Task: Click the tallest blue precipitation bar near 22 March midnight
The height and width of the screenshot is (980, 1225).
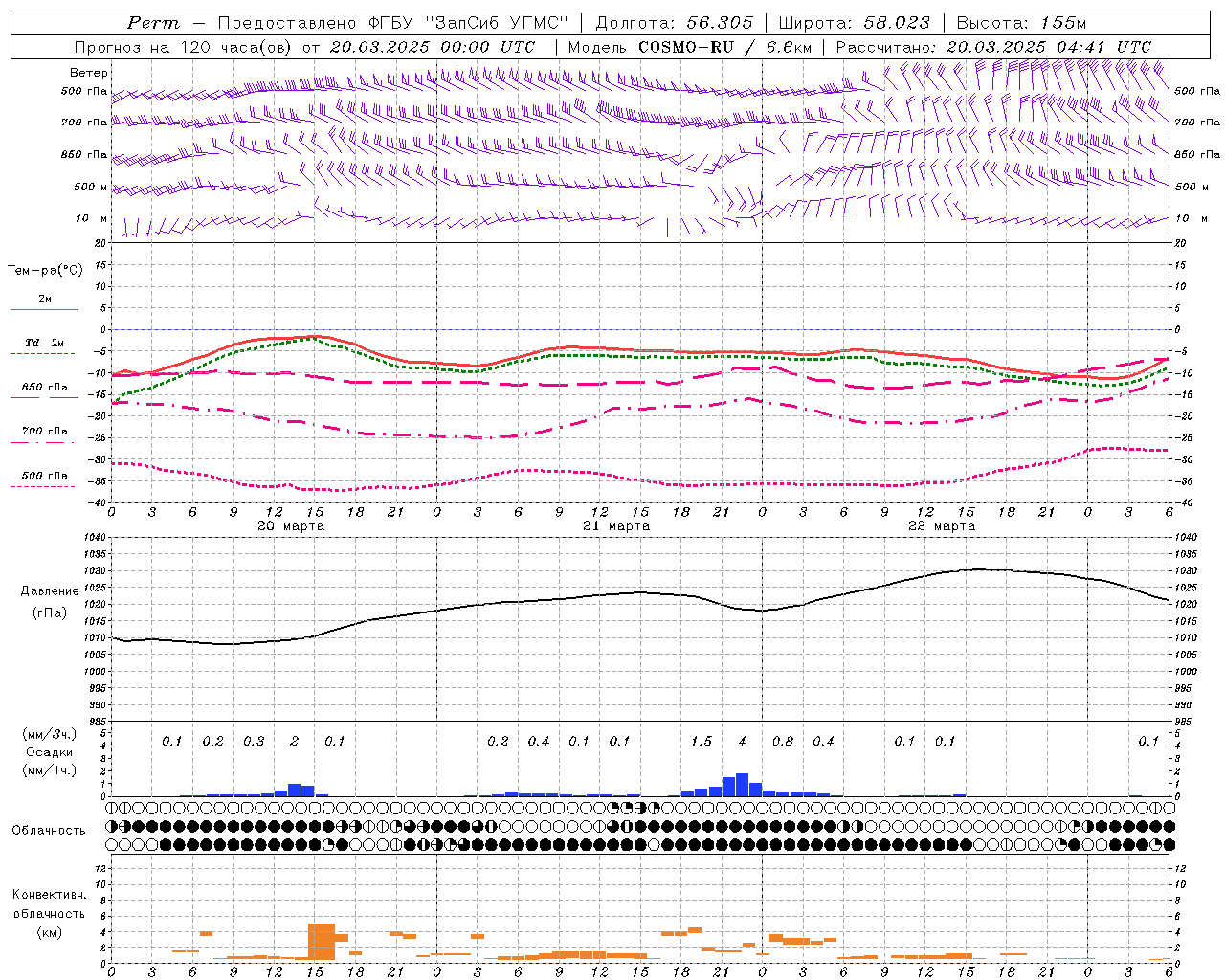Action: pyautogui.click(x=742, y=785)
